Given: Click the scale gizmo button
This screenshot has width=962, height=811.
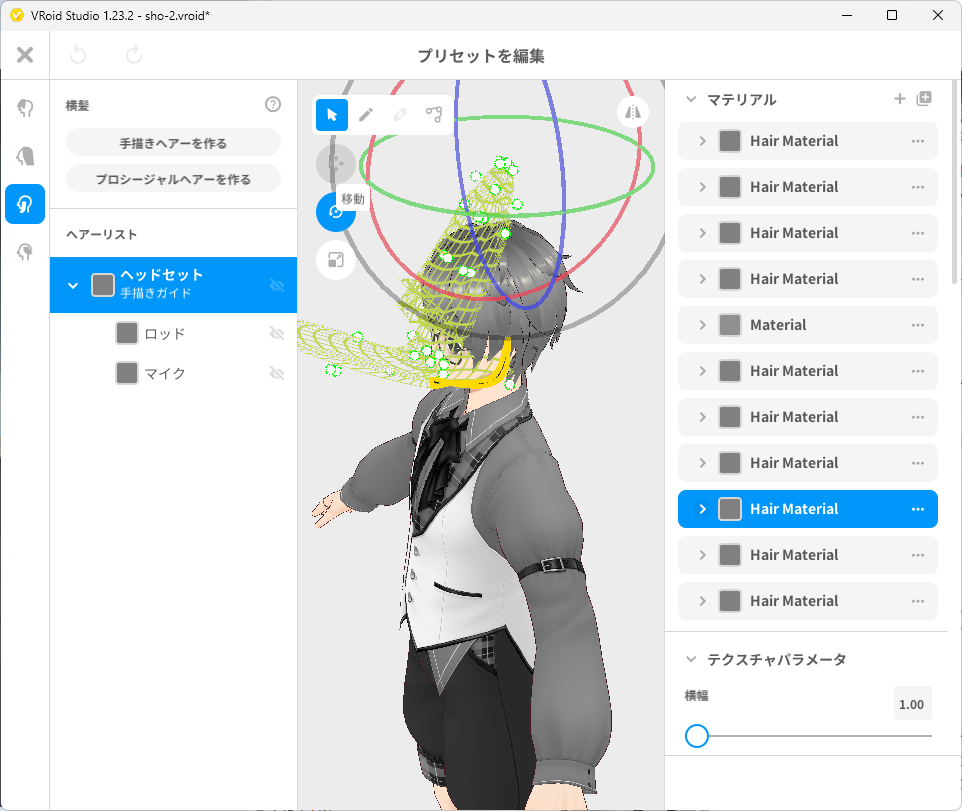Looking at the screenshot, I should (x=336, y=260).
